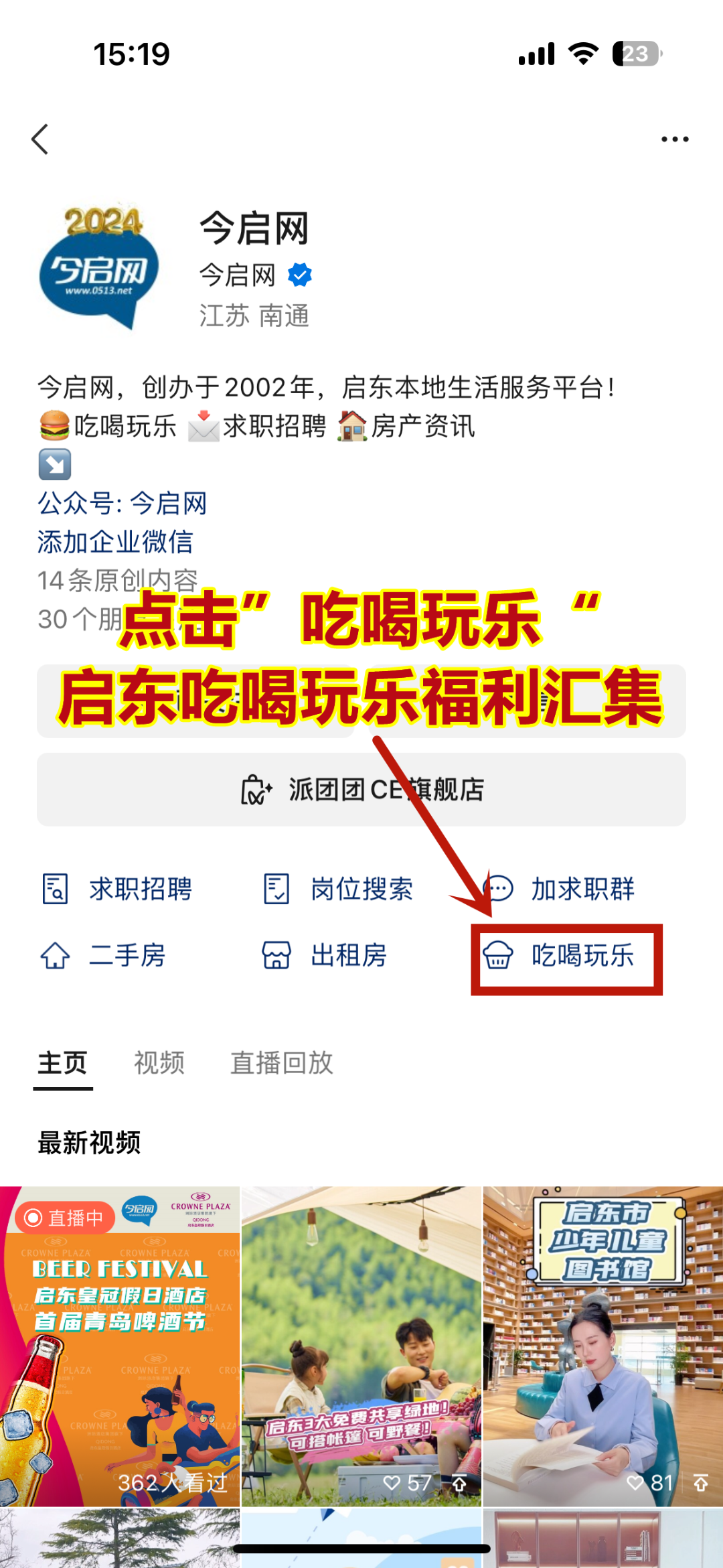Tap the 今启网 profile avatar logo

(99, 267)
